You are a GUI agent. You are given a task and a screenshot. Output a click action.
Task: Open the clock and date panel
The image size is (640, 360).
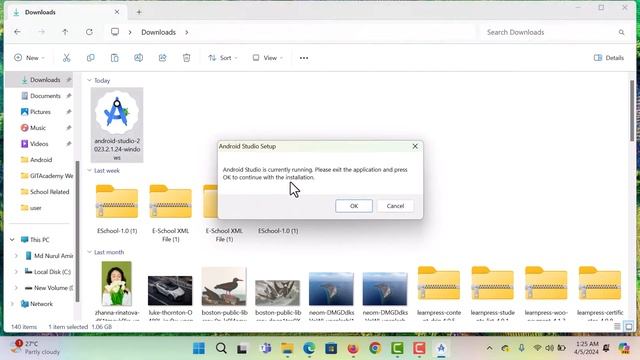click(587, 348)
